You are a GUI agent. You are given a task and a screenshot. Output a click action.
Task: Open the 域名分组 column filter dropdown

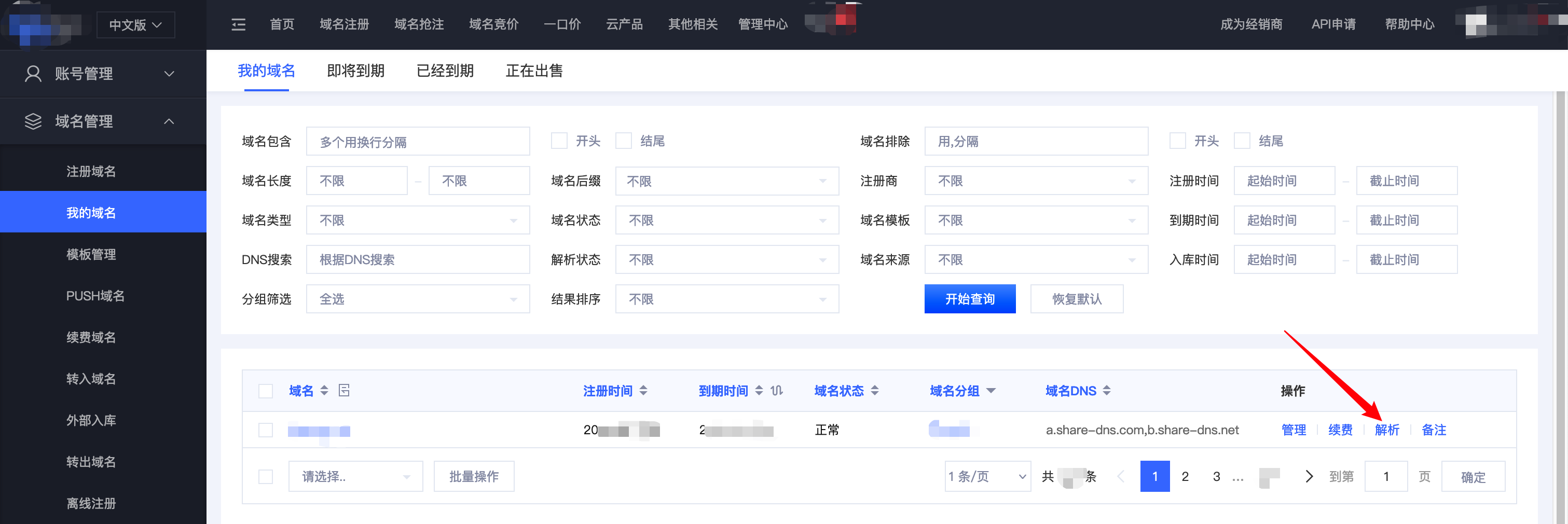(x=991, y=391)
